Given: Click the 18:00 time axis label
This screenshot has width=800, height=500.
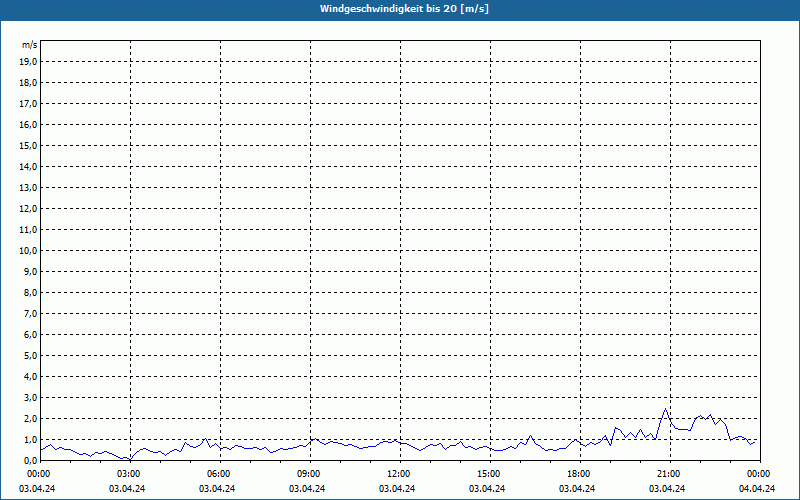Looking at the screenshot, I should pos(579,474).
